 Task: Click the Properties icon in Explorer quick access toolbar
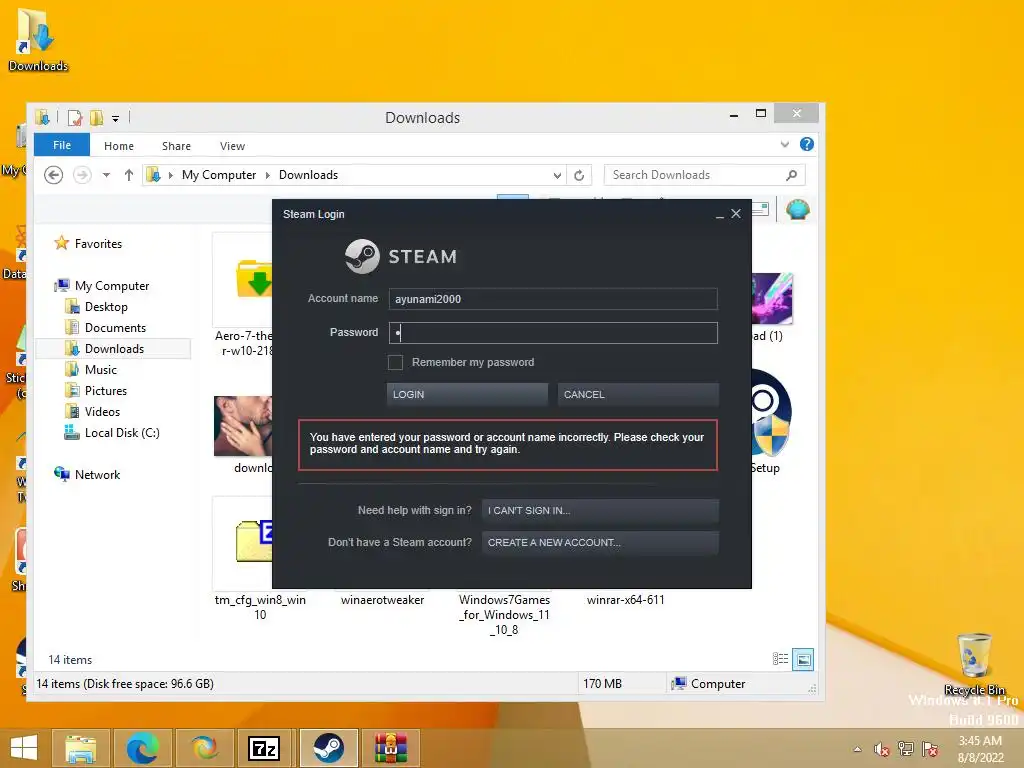[75, 118]
